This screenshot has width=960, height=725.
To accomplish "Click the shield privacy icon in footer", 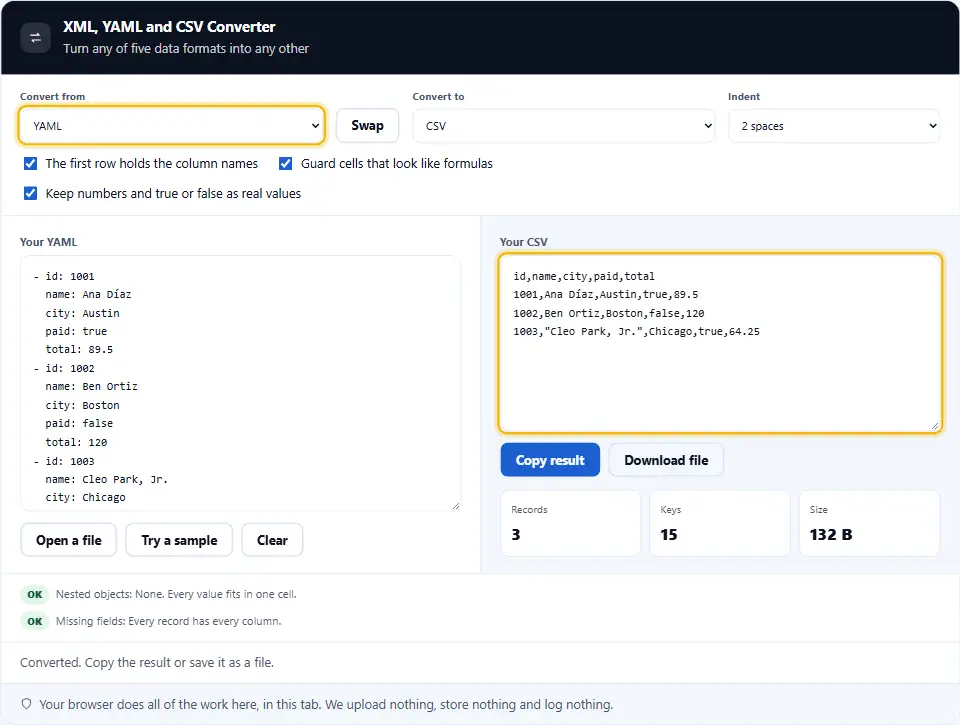I will point(26,704).
